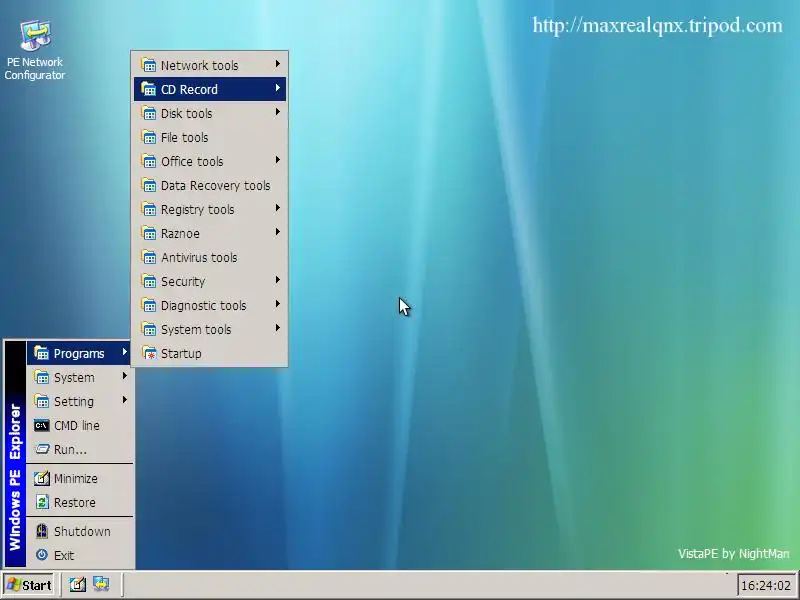Select the File tools menu label
The image size is (800, 600).
[185, 137]
